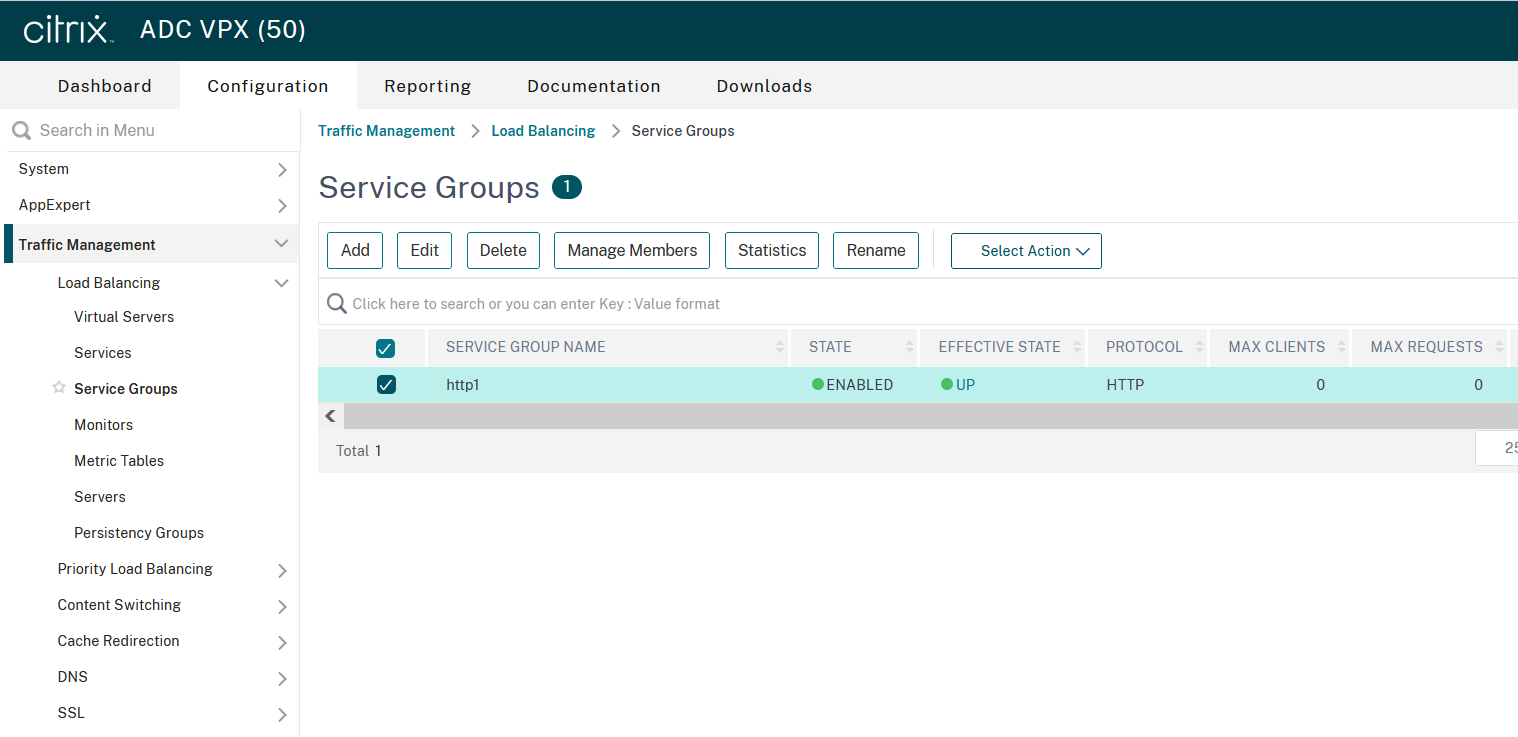Click the star icon beside Service Groups
1518x737 pixels.
[59, 388]
